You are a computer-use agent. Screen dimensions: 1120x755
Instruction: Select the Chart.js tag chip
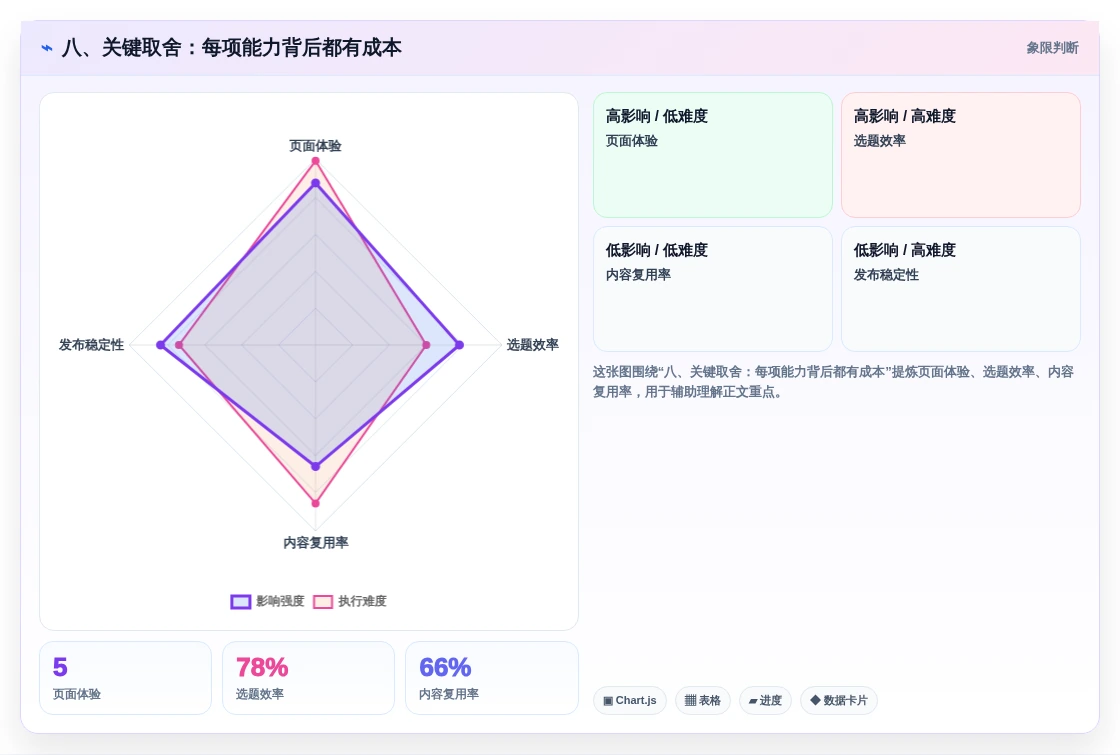629,700
